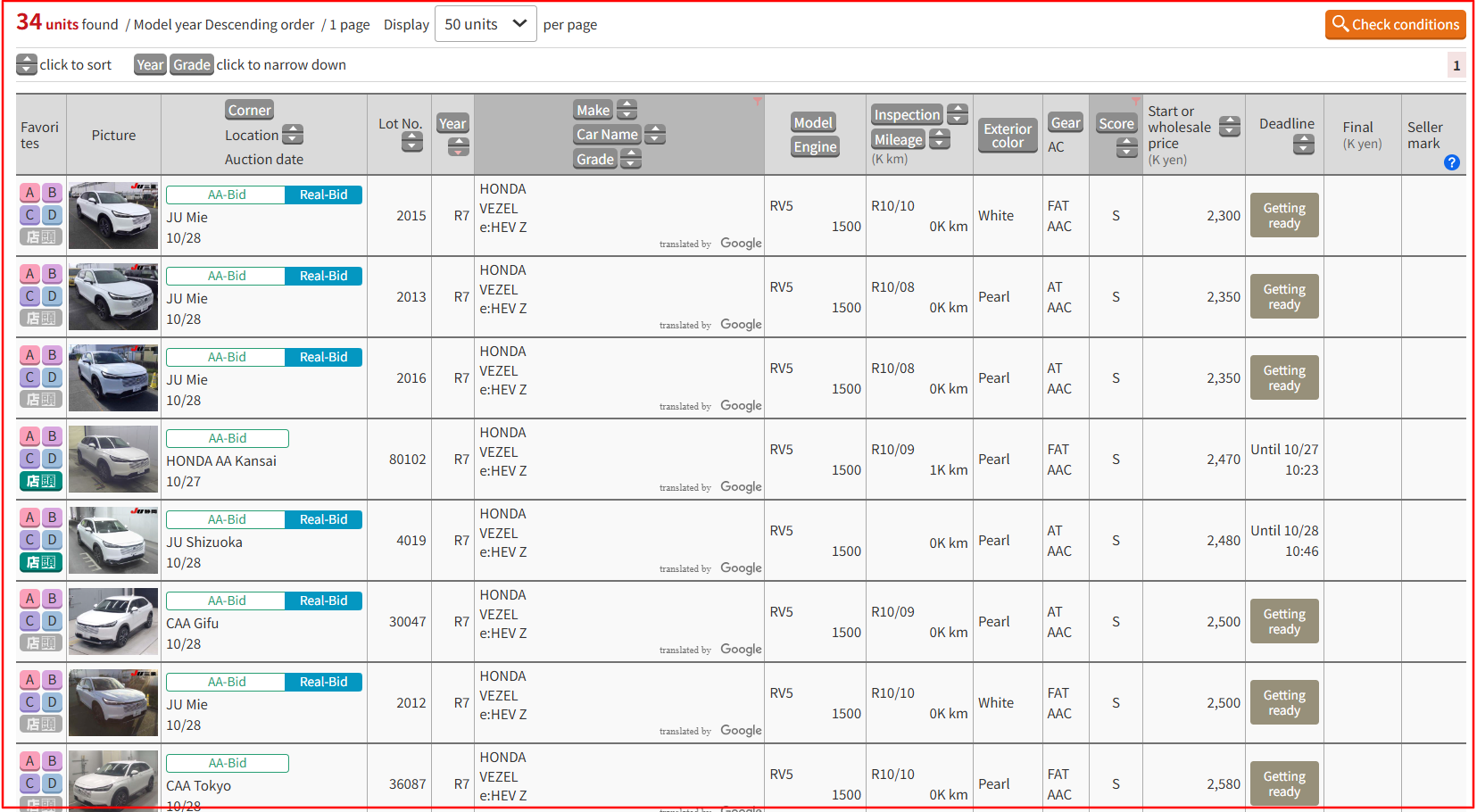This screenshot has height=812, width=1477.
Task: Click Getting ready button for lot 30047
Action: [1284, 621]
